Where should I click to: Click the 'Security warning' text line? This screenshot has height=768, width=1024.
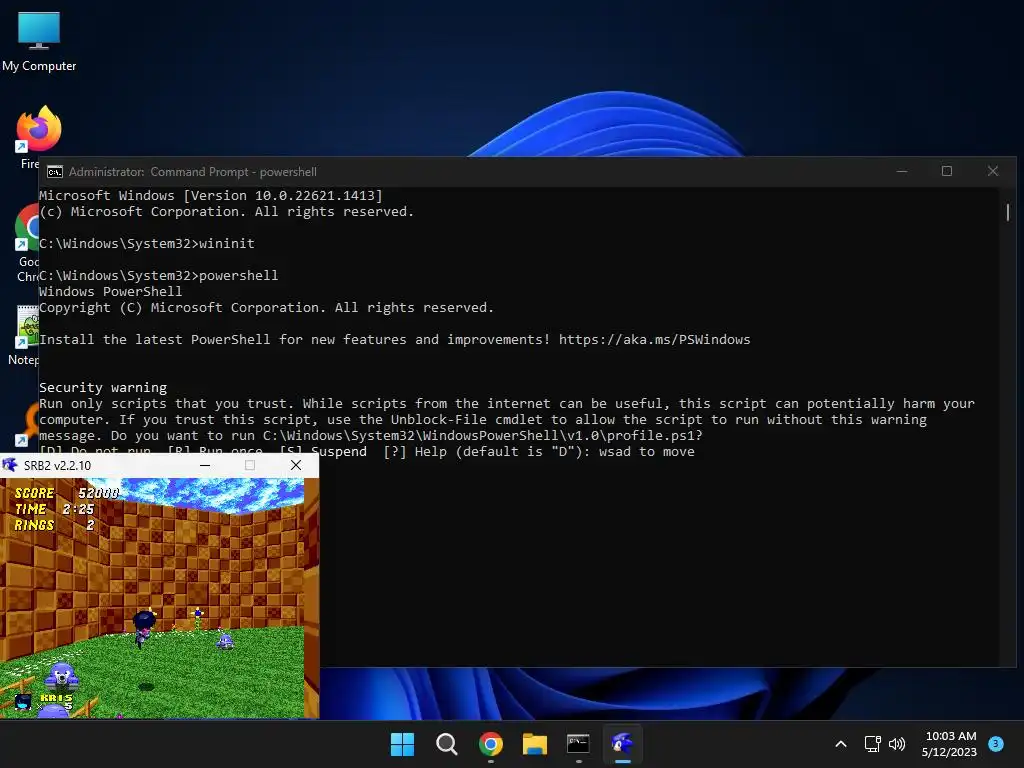tap(103, 387)
